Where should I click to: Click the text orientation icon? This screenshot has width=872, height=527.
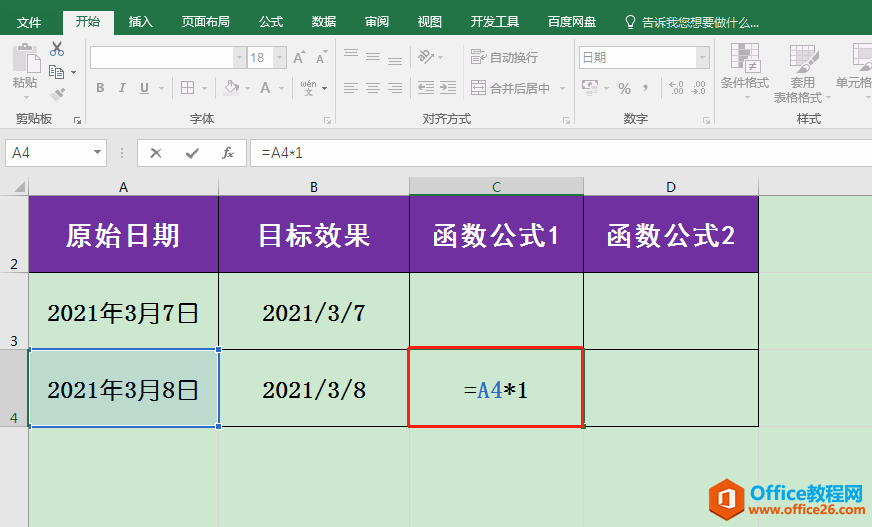pos(426,57)
